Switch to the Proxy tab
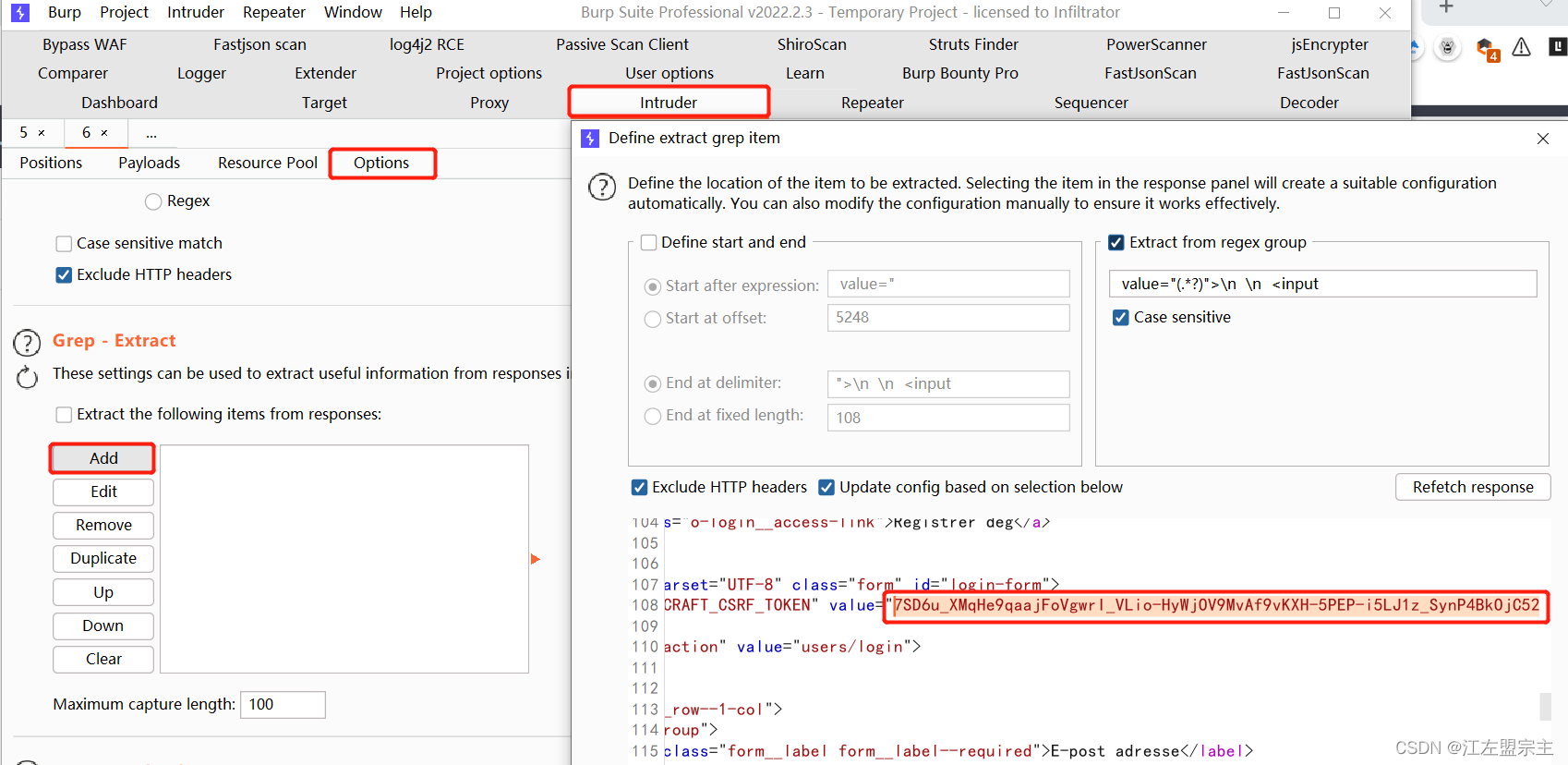This screenshot has height=765, width=1568. 489,103
